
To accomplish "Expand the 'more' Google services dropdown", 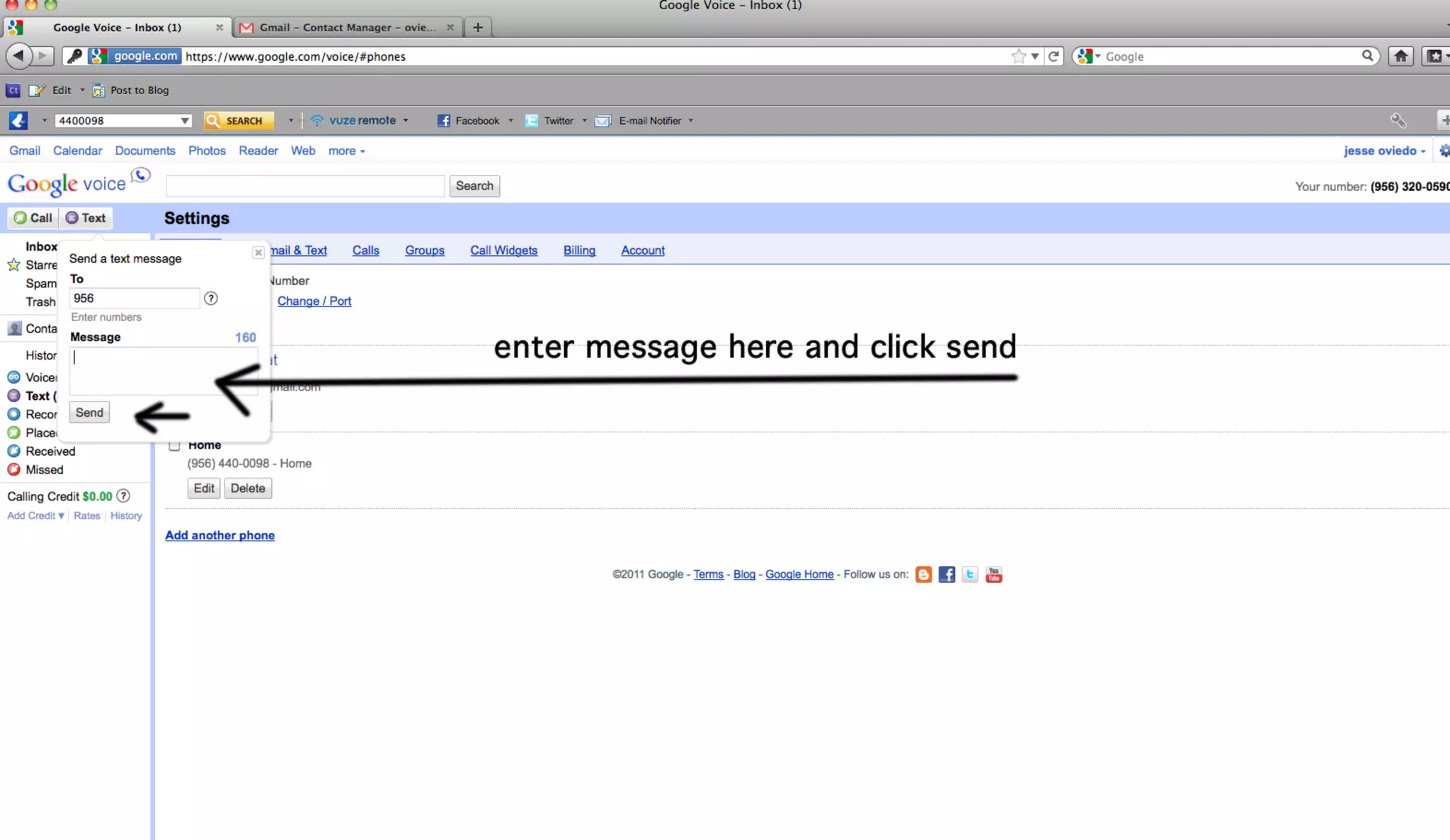I will coord(346,151).
